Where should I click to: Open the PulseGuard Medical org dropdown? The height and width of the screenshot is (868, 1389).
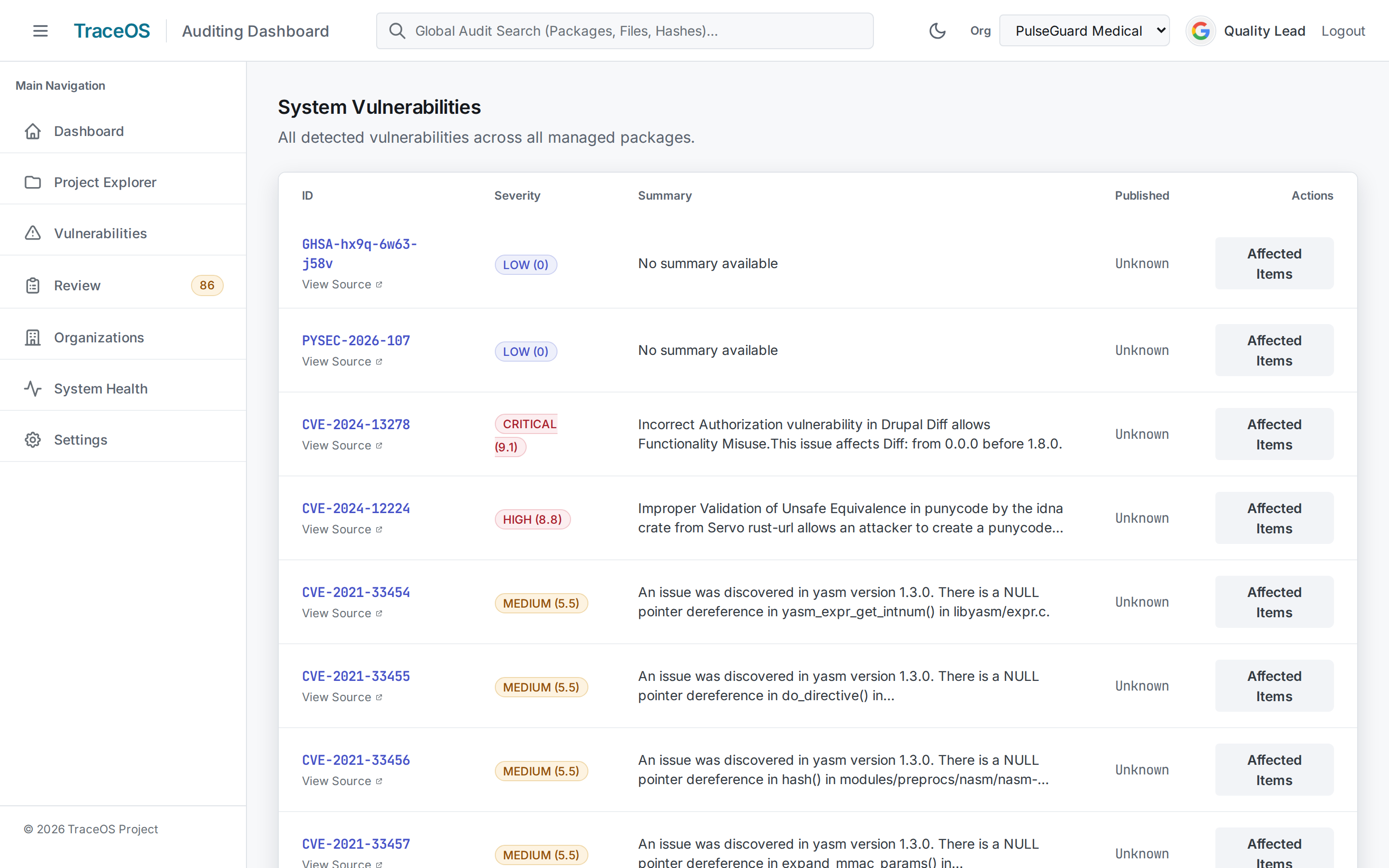pyautogui.click(x=1084, y=31)
